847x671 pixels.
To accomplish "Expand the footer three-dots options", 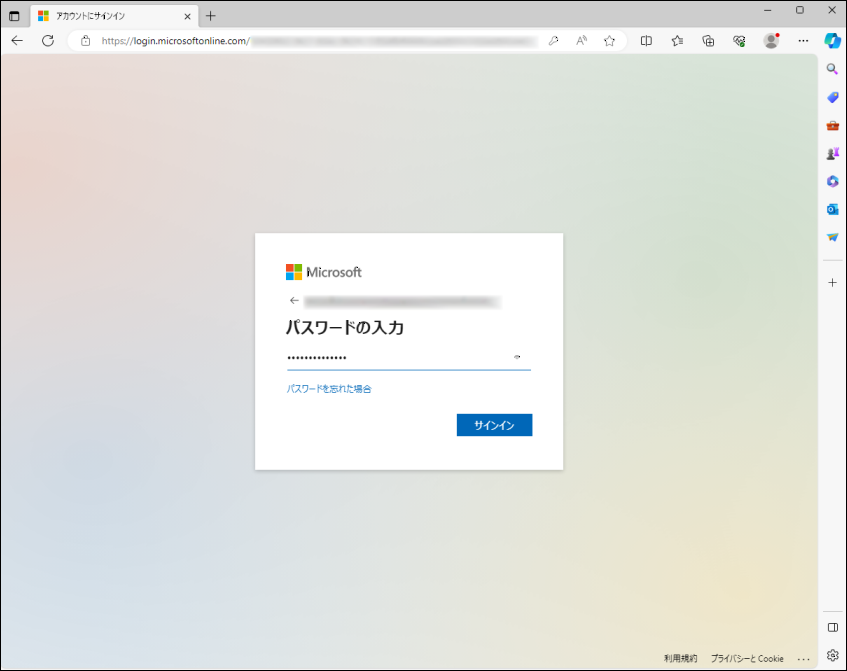I will (803, 659).
